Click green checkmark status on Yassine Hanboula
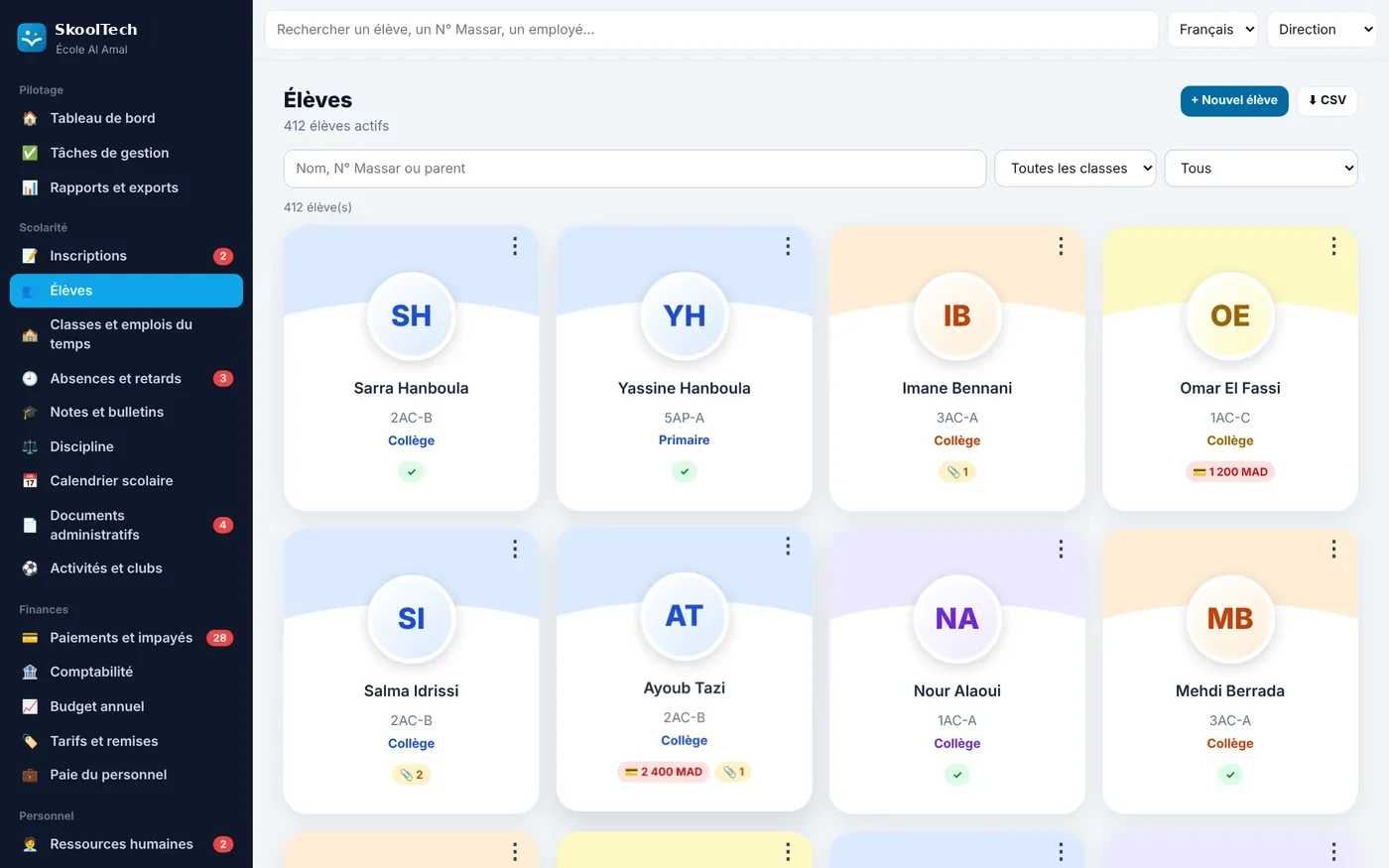The height and width of the screenshot is (868, 1389). pos(685,472)
